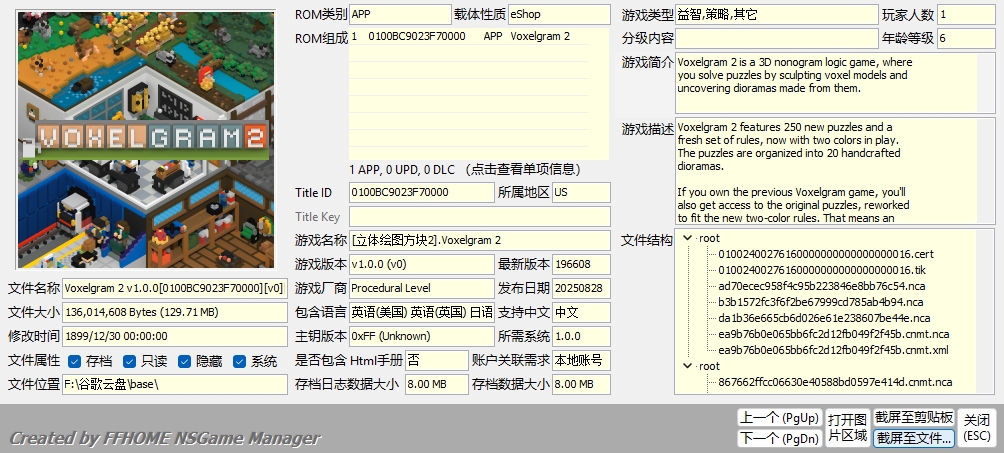1004x453 pixels.
Task: Toggle the 只读 (read-only) attribute checkbox
Action: (129, 361)
